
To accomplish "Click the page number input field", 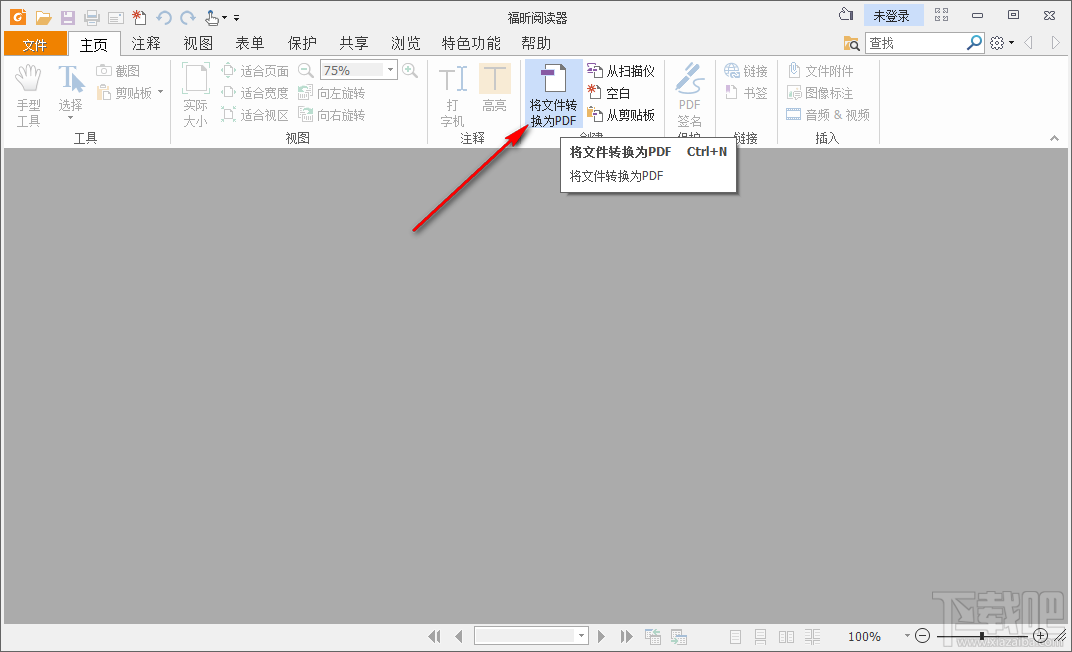I will [527, 635].
